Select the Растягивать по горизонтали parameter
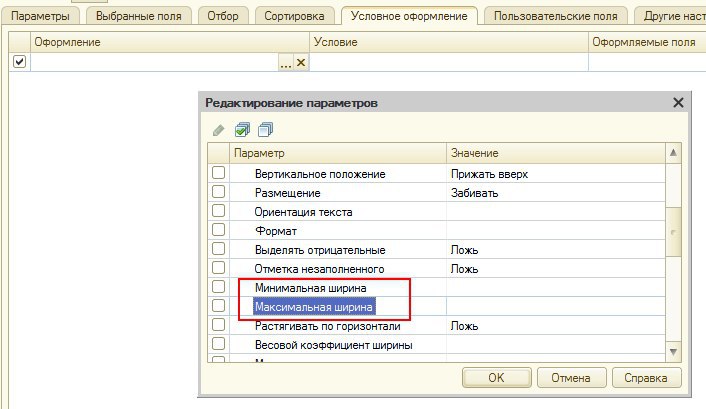The width and height of the screenshot is (706, 409). [x=327, y=326]
